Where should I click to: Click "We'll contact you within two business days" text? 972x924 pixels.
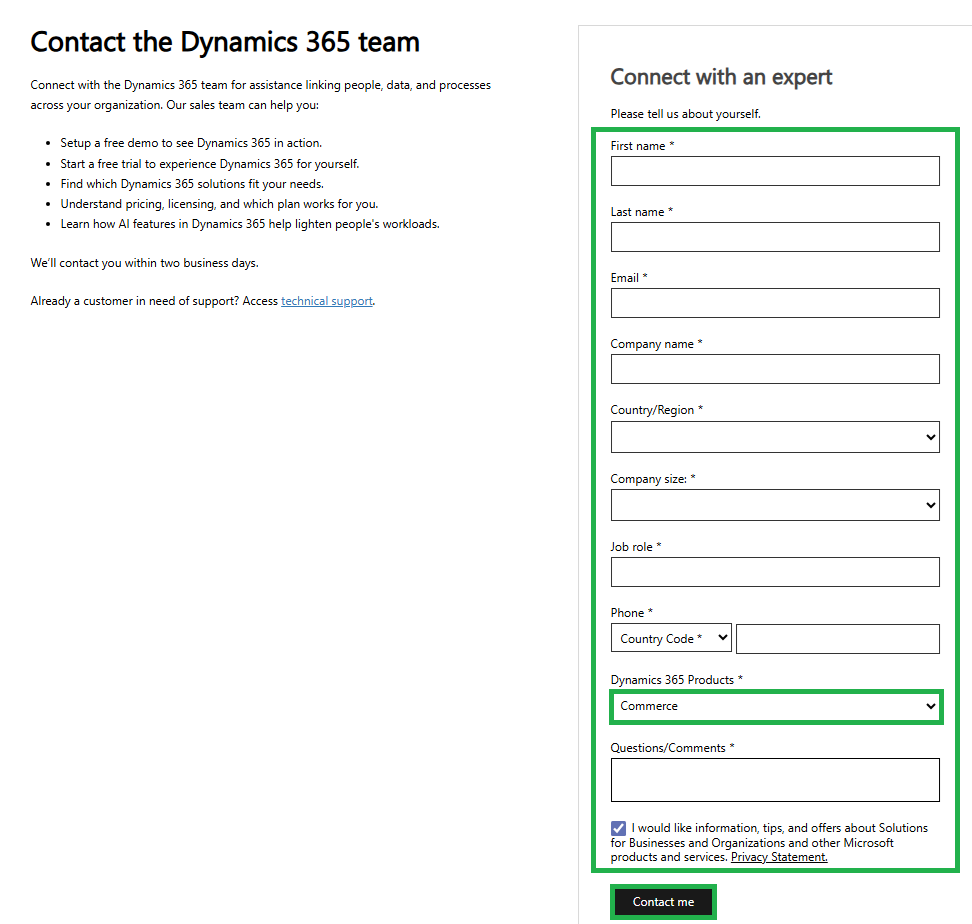pyautogui.click(x=144, y=263)
